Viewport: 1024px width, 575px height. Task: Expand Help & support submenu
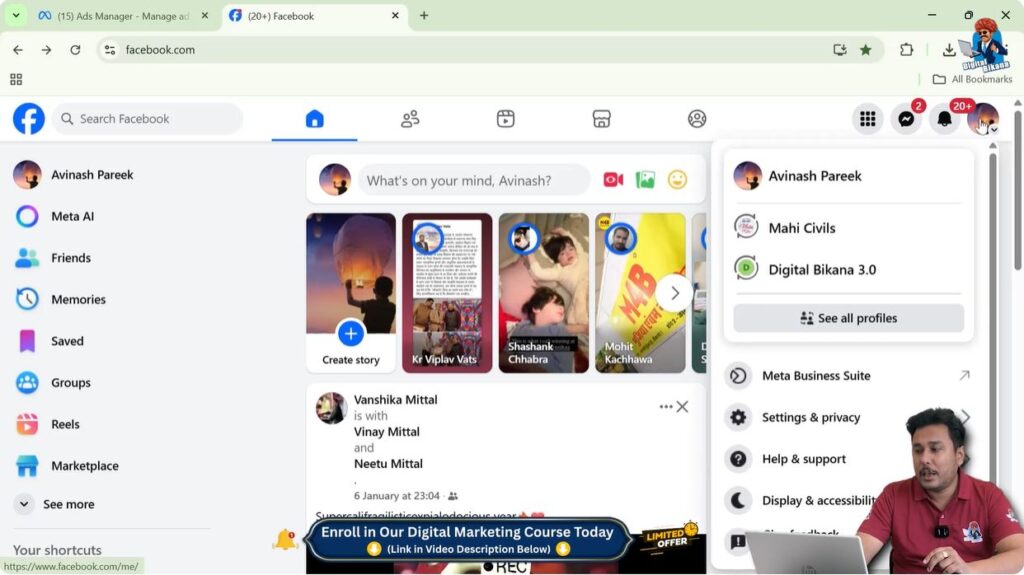pyautogui.click(x=848, y=459)
